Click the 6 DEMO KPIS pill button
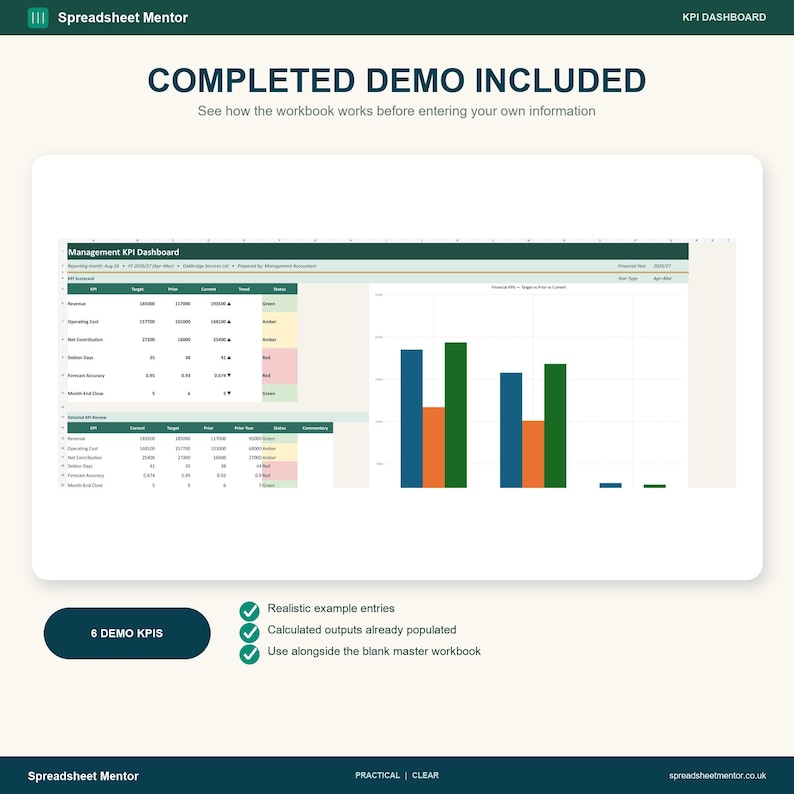This screenshot has height=794, width=794. click(x=127, y=633)
